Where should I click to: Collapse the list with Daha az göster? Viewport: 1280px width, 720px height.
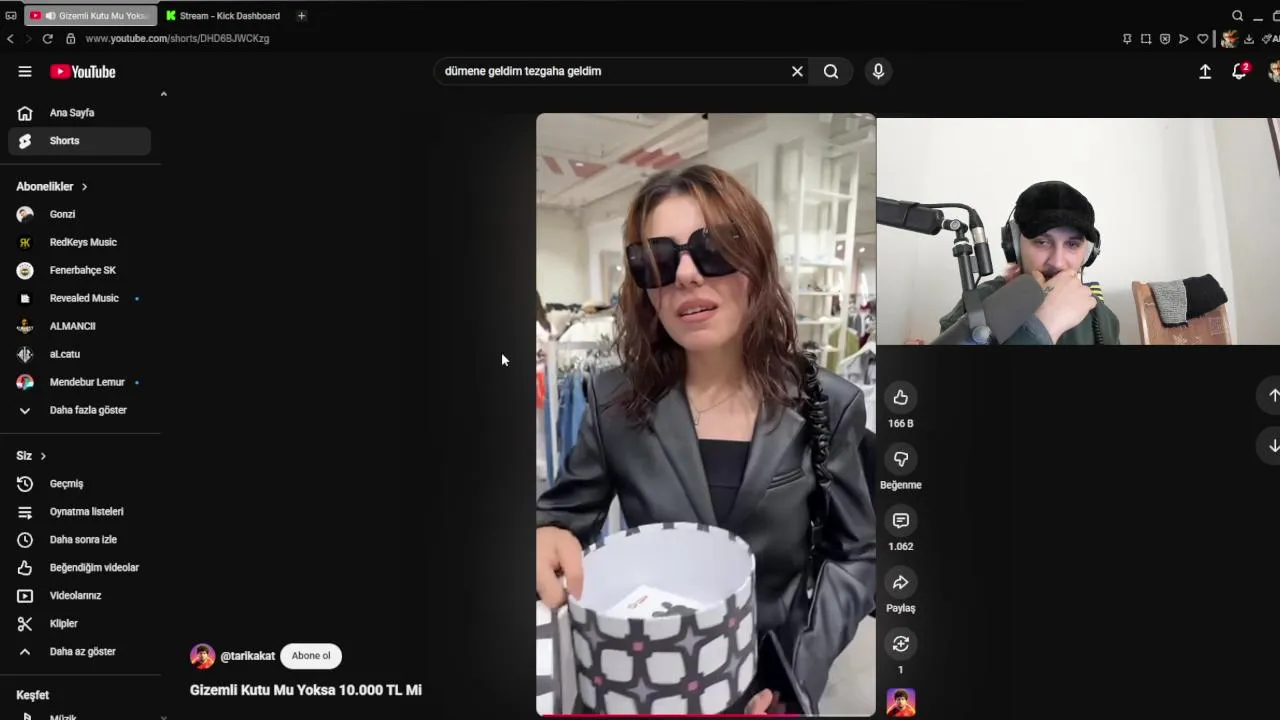pos(80,652)
